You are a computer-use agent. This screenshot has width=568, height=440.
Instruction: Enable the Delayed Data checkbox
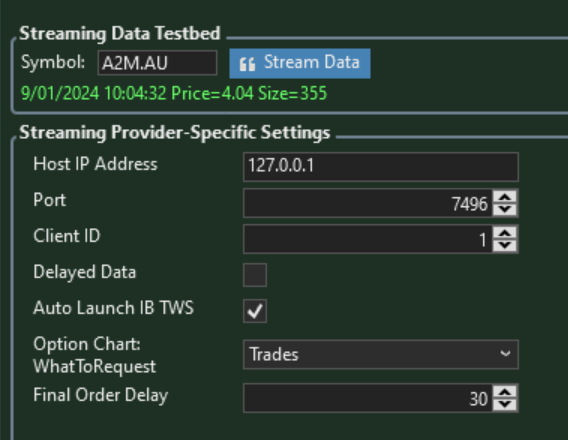pyautogui.click(x=255, y=275)
